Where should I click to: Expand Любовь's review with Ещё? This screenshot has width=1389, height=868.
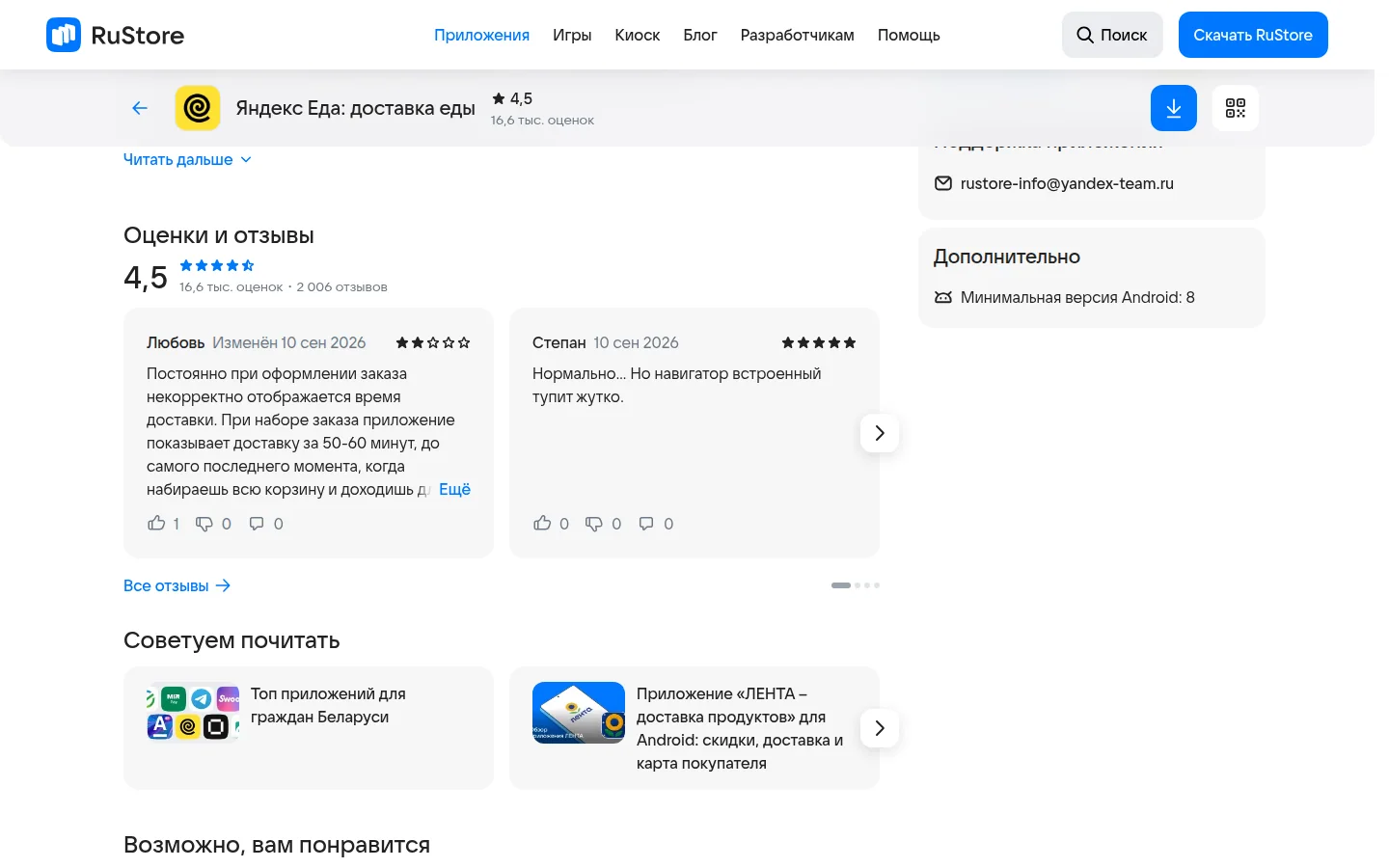pyautogui.click(x=454, y=489)
